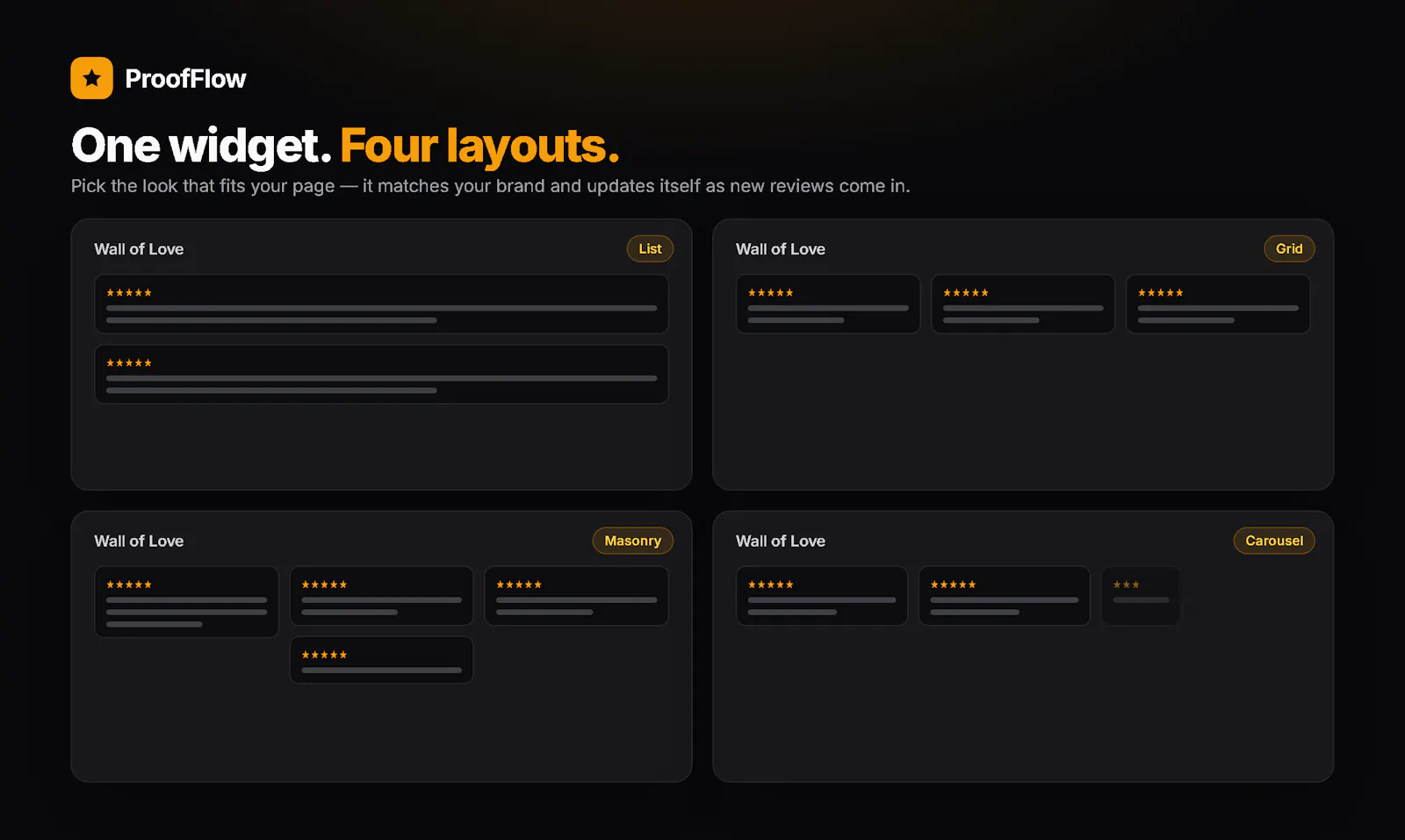This screenshot has width=1405, height=840.
Task: Select the Carousel layout badge
Action: coord(1274,541)
